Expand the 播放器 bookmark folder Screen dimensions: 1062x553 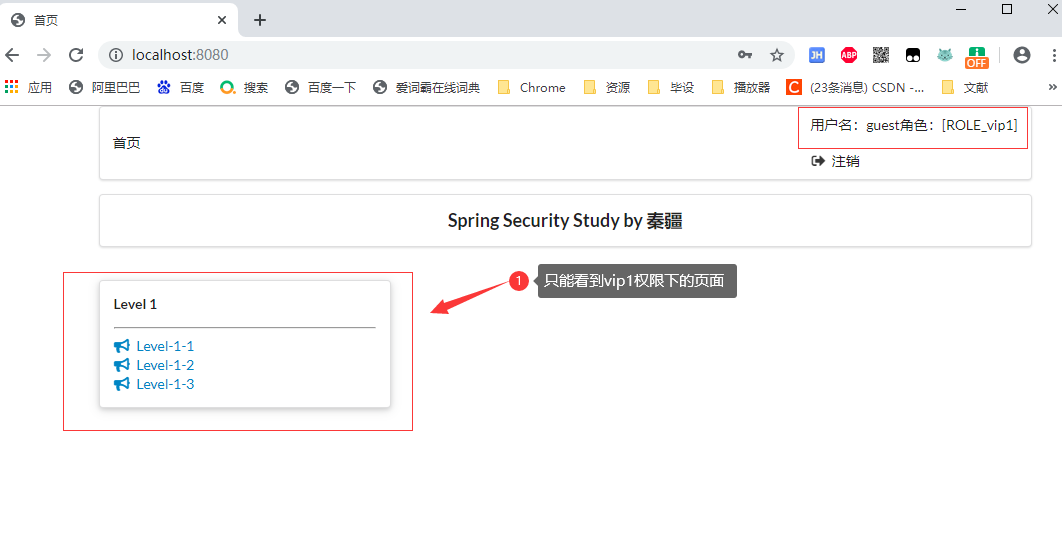(x=741, y=87)
